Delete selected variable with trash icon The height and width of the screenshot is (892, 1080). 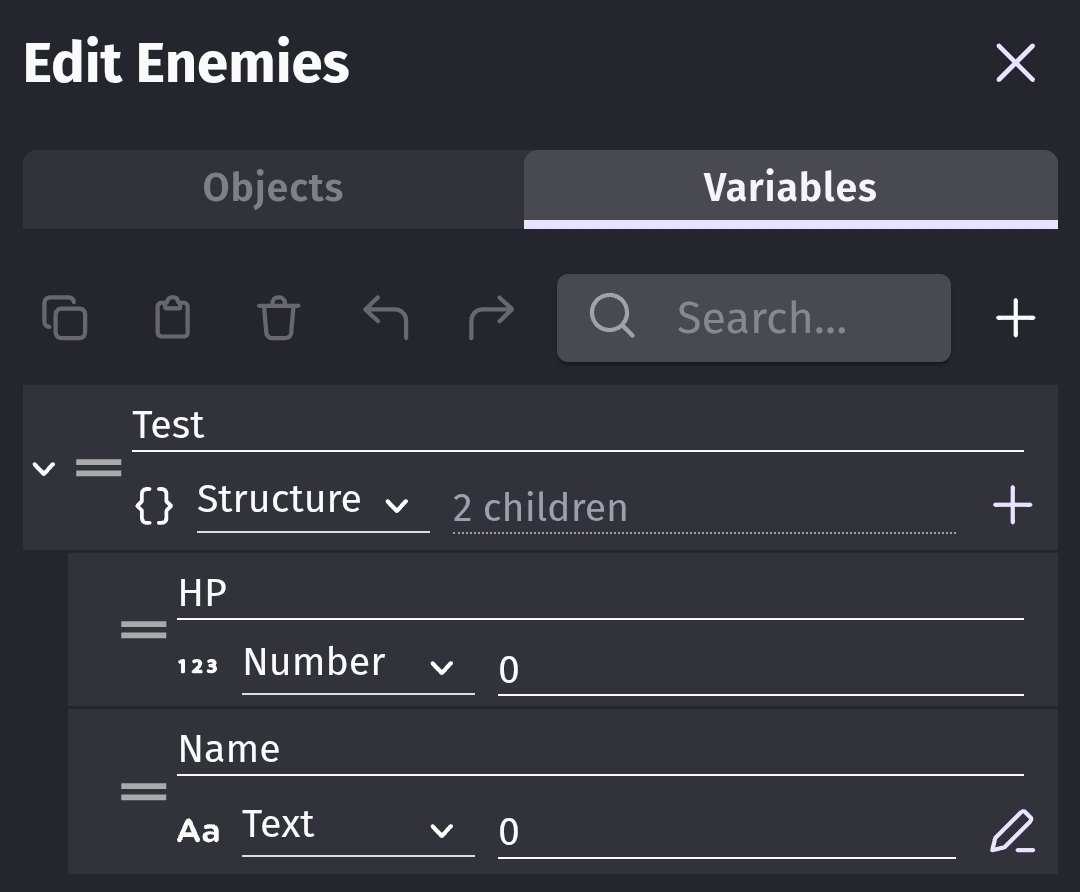[278, 318]
